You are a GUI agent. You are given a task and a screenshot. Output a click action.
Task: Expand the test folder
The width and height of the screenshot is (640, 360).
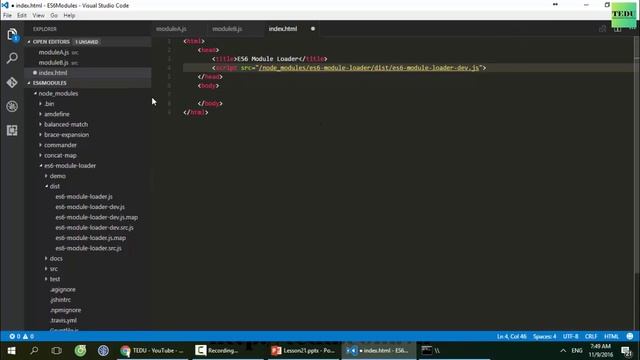(x=55, y=279)
